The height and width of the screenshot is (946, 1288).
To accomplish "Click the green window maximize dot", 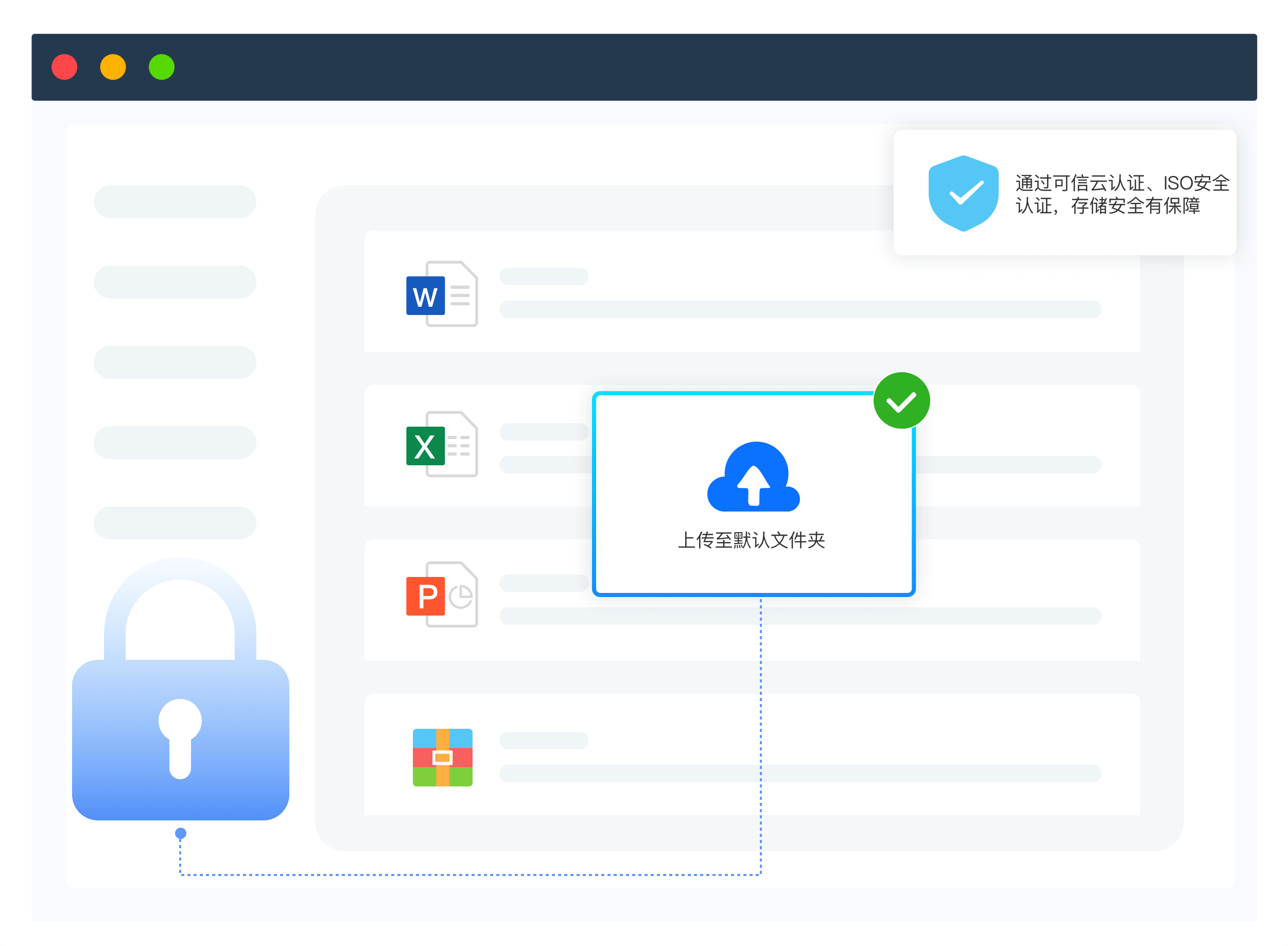I will click(162, 67).
